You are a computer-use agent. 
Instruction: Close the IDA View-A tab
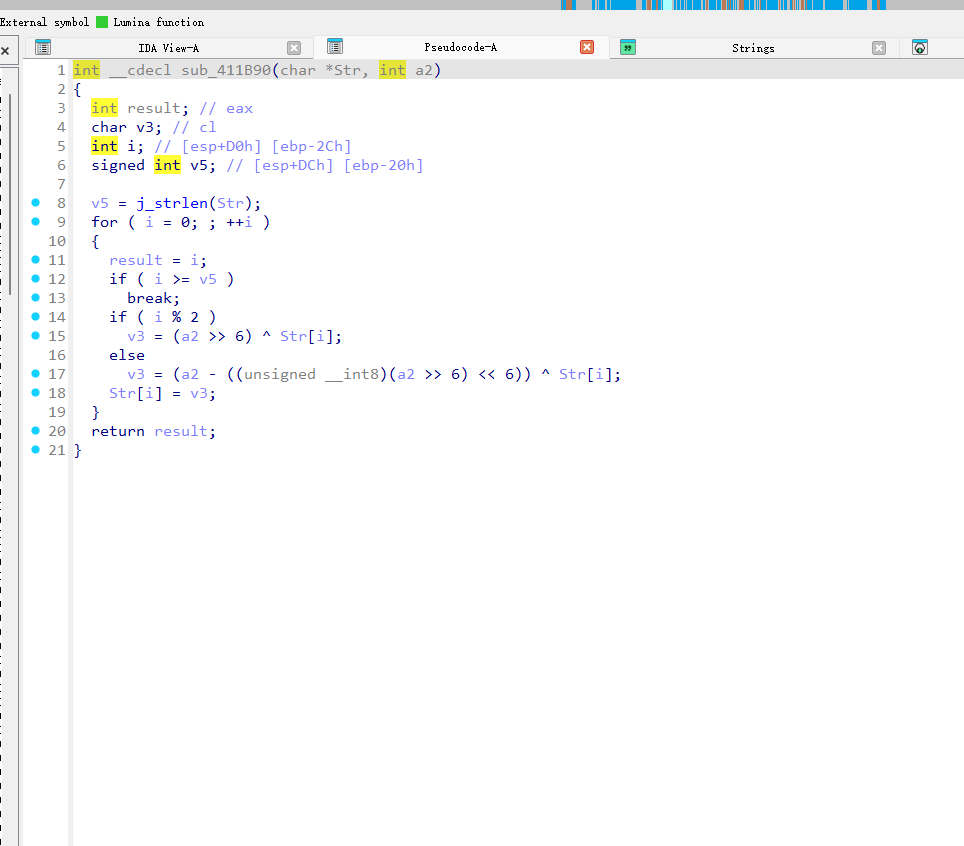coord(294,48)
